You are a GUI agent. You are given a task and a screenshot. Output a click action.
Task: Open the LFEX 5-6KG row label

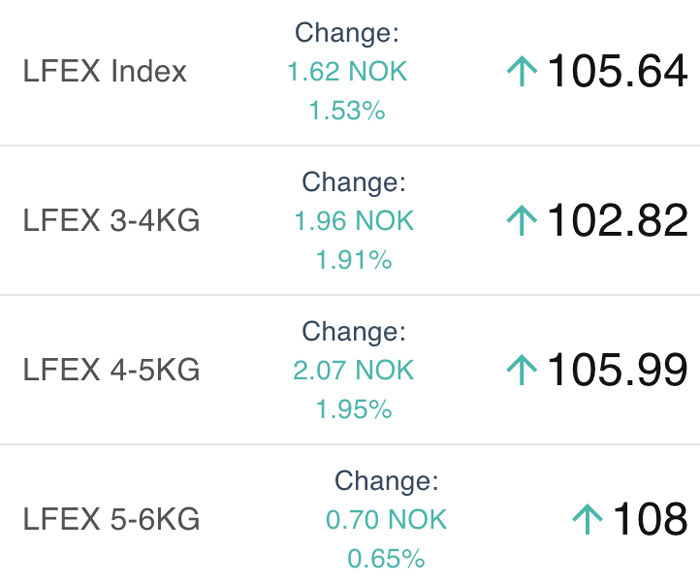111,519
